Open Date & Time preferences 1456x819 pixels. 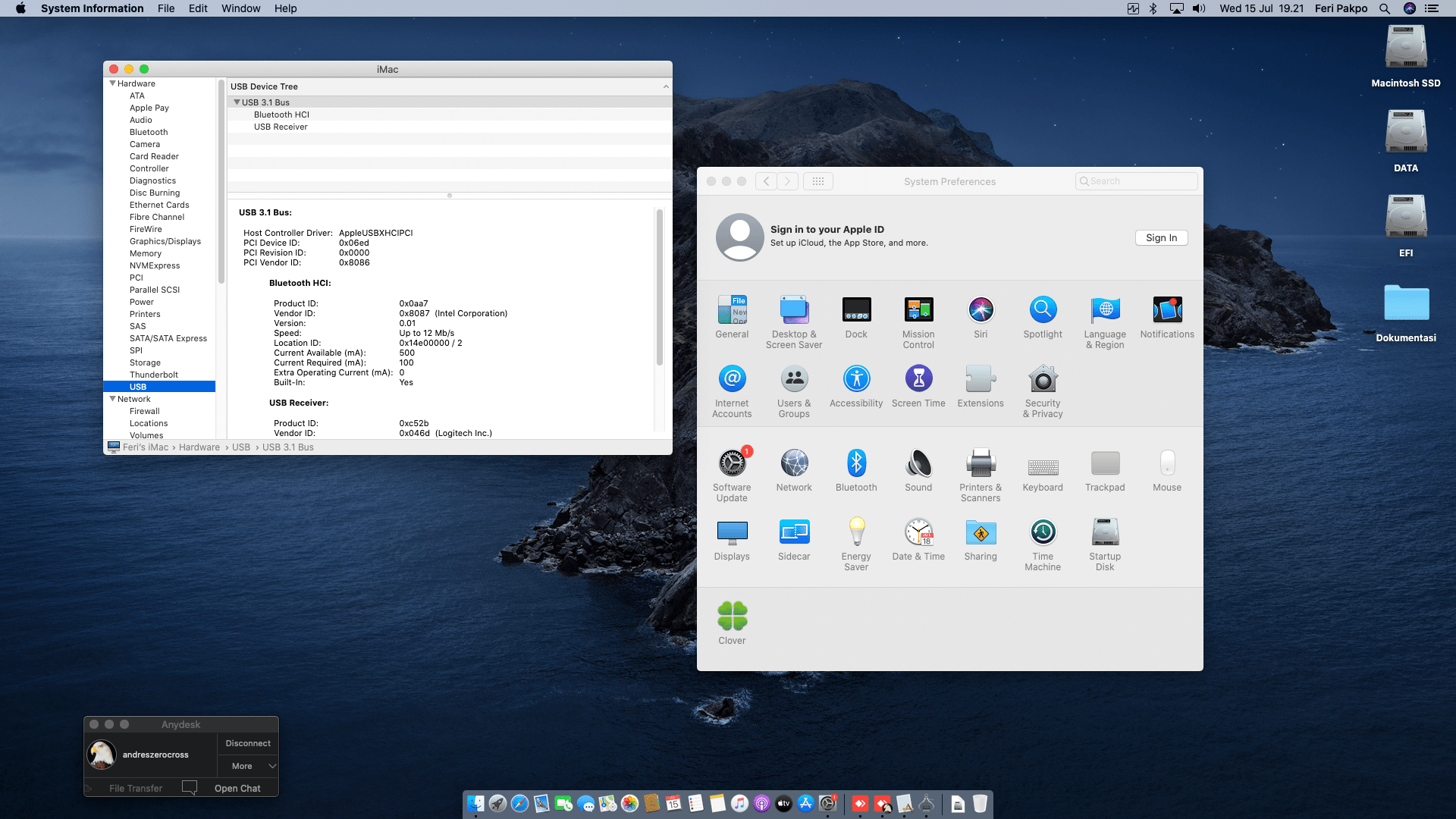point(918,538)
